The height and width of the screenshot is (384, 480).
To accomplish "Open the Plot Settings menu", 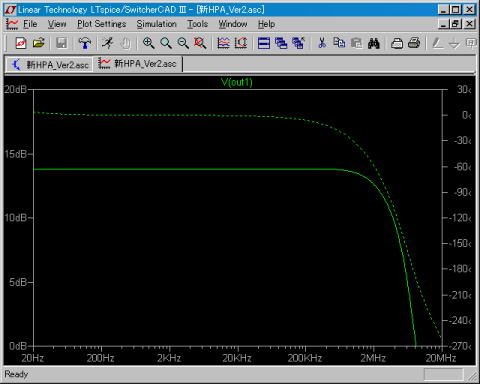I will coord(102,24).
